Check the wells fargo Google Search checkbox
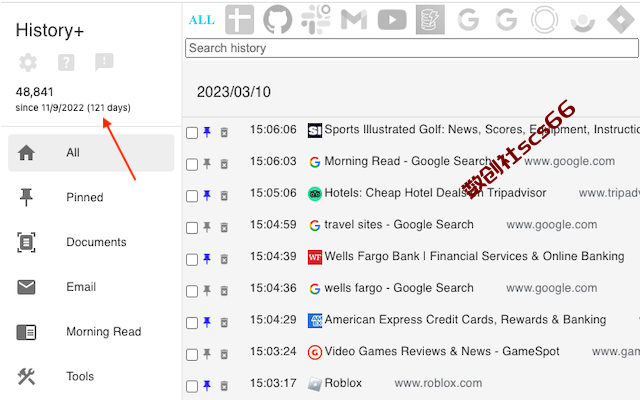The width and height of the screenshot is (640, 400). click(192, 291)
